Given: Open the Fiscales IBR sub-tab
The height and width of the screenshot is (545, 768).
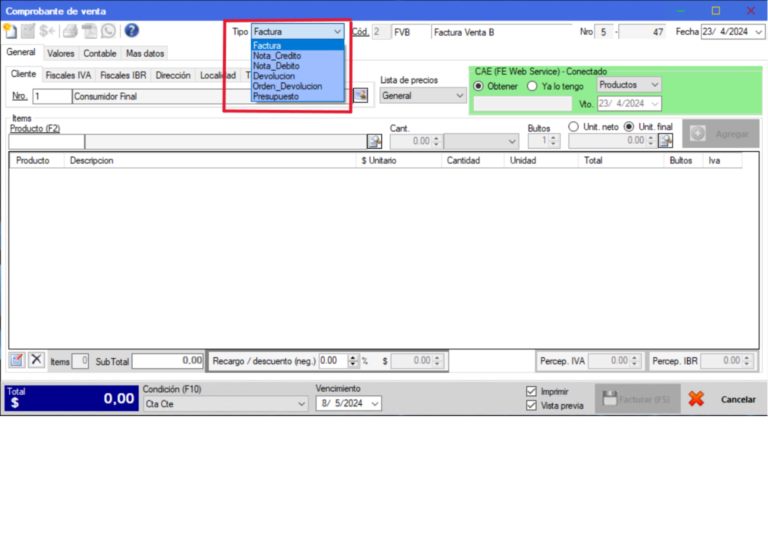Looking at the screenshot, I should [123, 75].
